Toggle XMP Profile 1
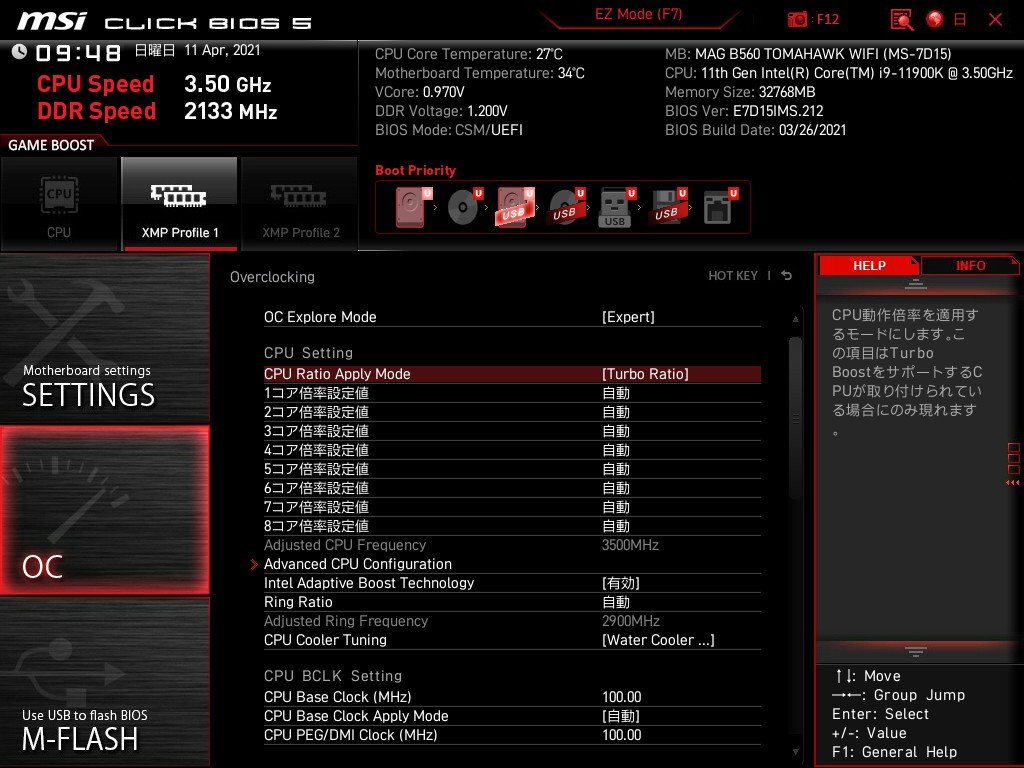Image resolution: width=1024 pixels, height=768 pixels. [180, 203]
